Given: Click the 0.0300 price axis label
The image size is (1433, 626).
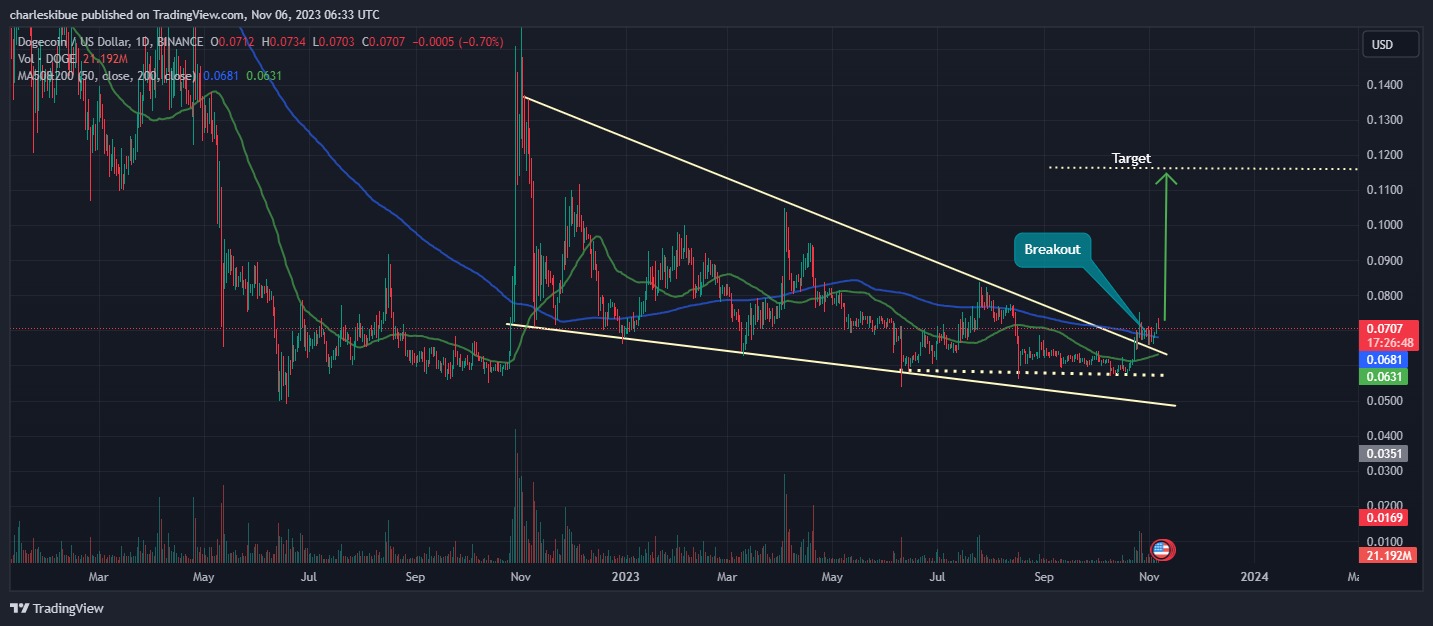Looking at the screenshot, I should (x=1384, y=471).
